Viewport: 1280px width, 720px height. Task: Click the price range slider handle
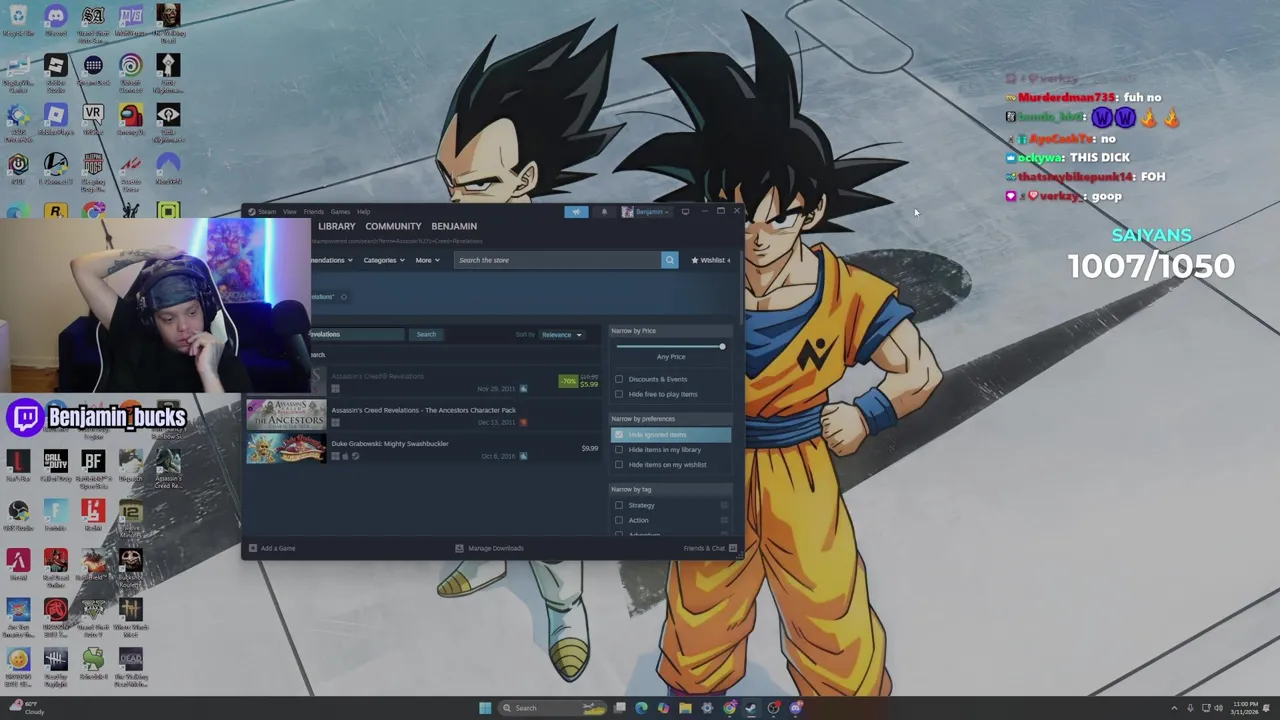tap(722, 346)
